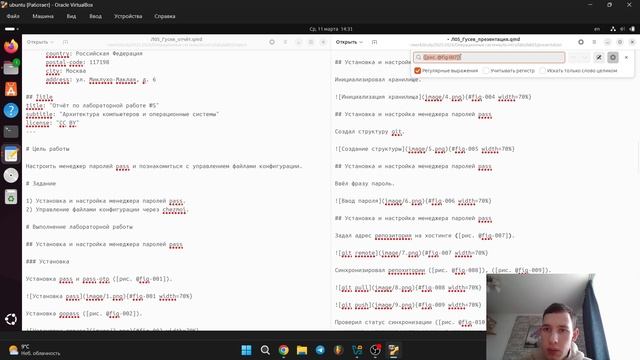The height and width of the screenshot is (360, 640).
Task: Open Windows Start menu
Action: point(246,350)
